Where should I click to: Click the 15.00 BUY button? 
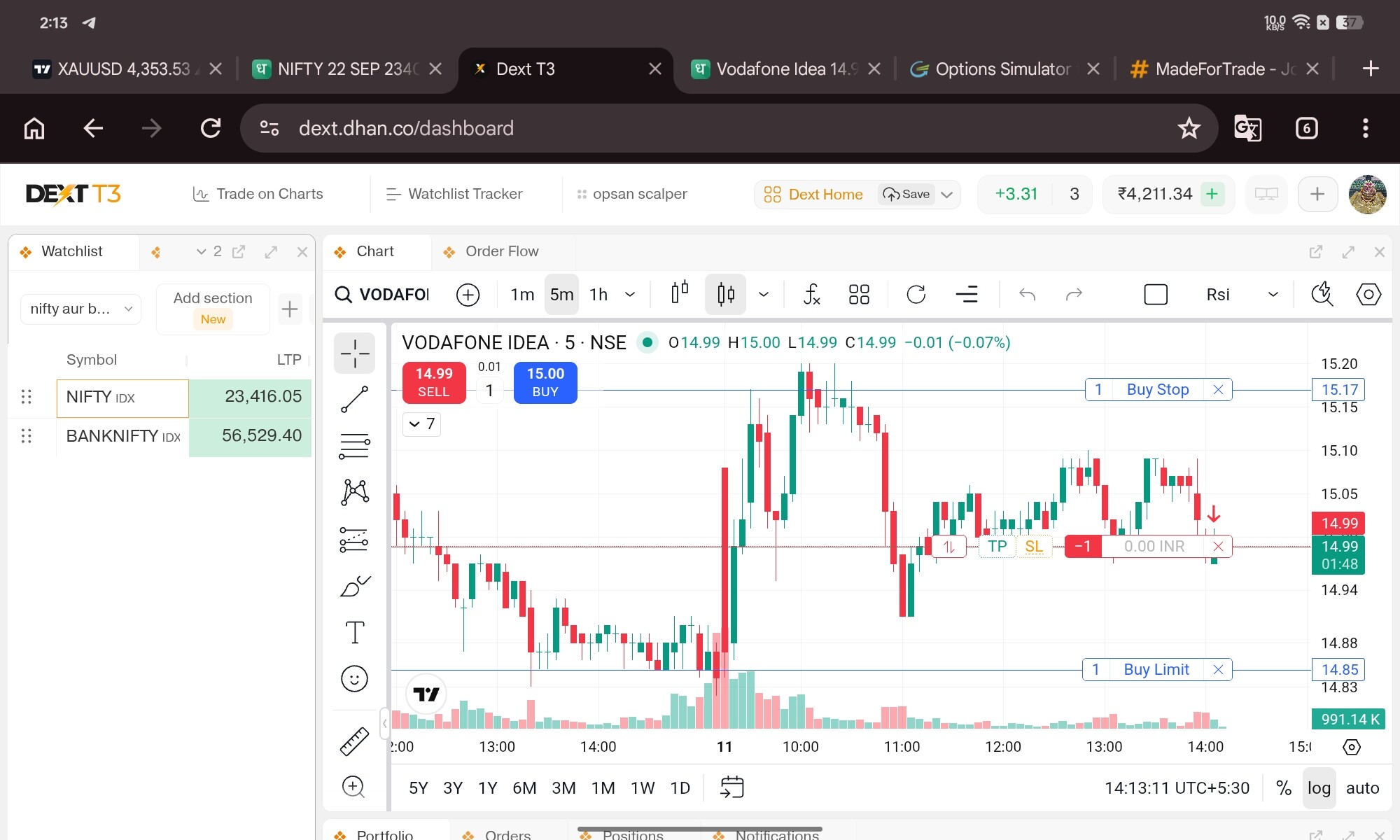click(x=545, y=383)
